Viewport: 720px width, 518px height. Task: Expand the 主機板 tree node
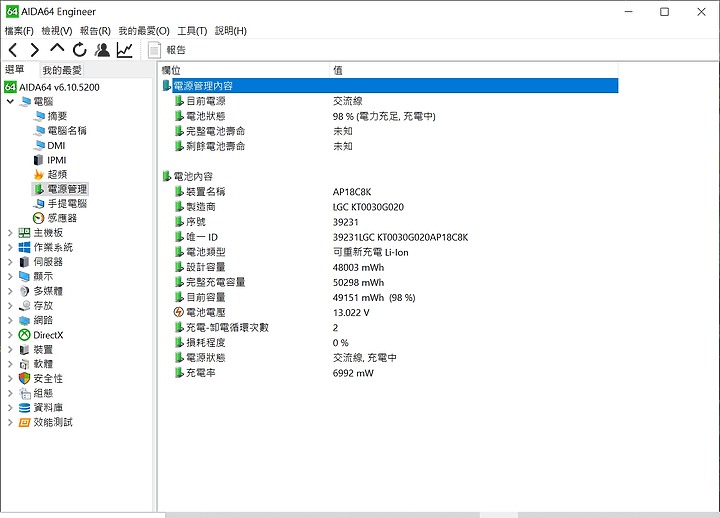[x=10, y=233]
